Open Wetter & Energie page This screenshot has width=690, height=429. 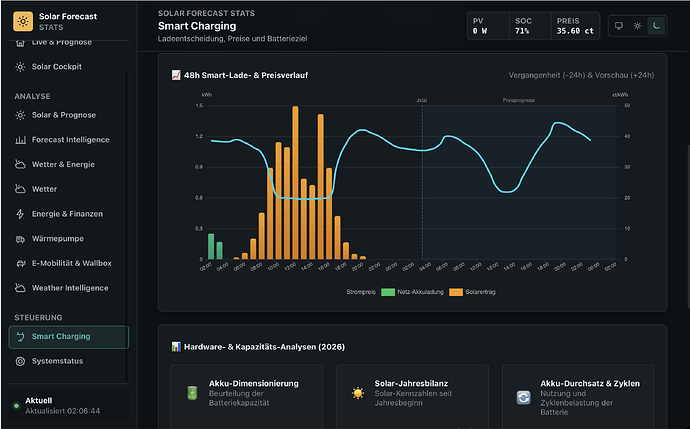pos(68,165)
